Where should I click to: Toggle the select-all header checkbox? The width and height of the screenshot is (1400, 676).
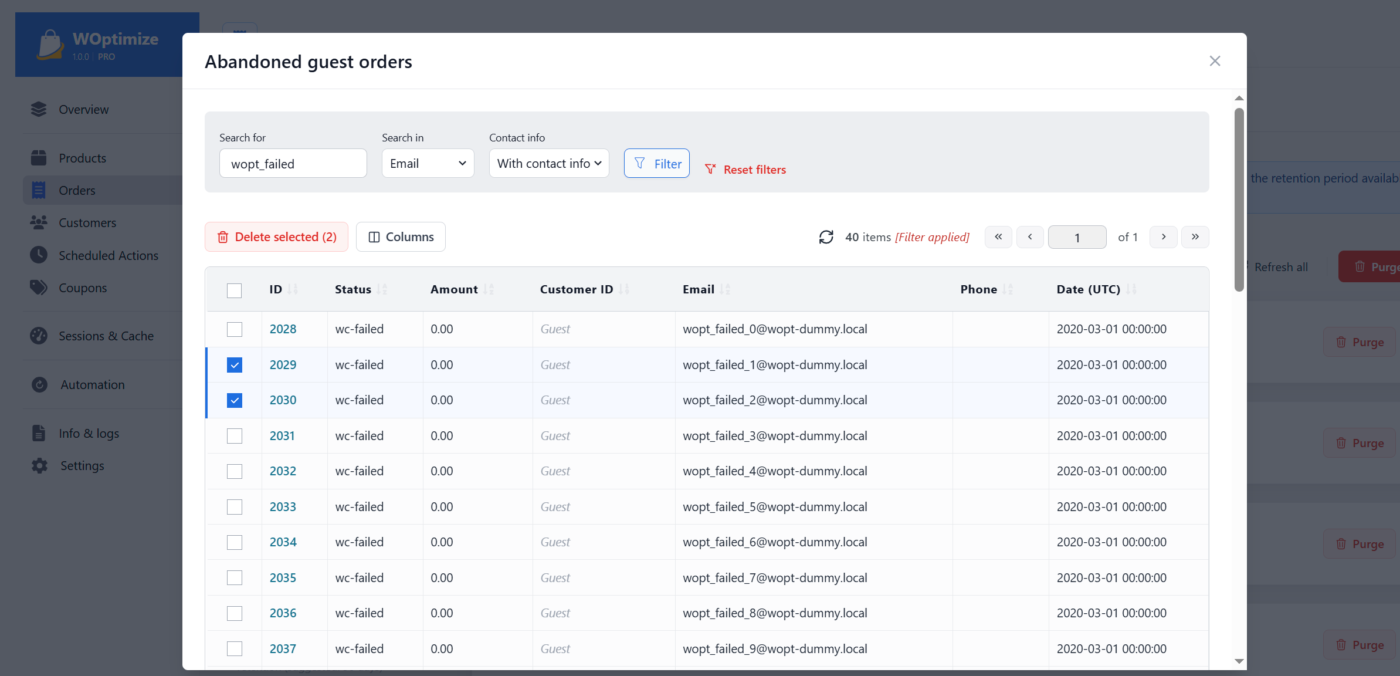point(234,290)
